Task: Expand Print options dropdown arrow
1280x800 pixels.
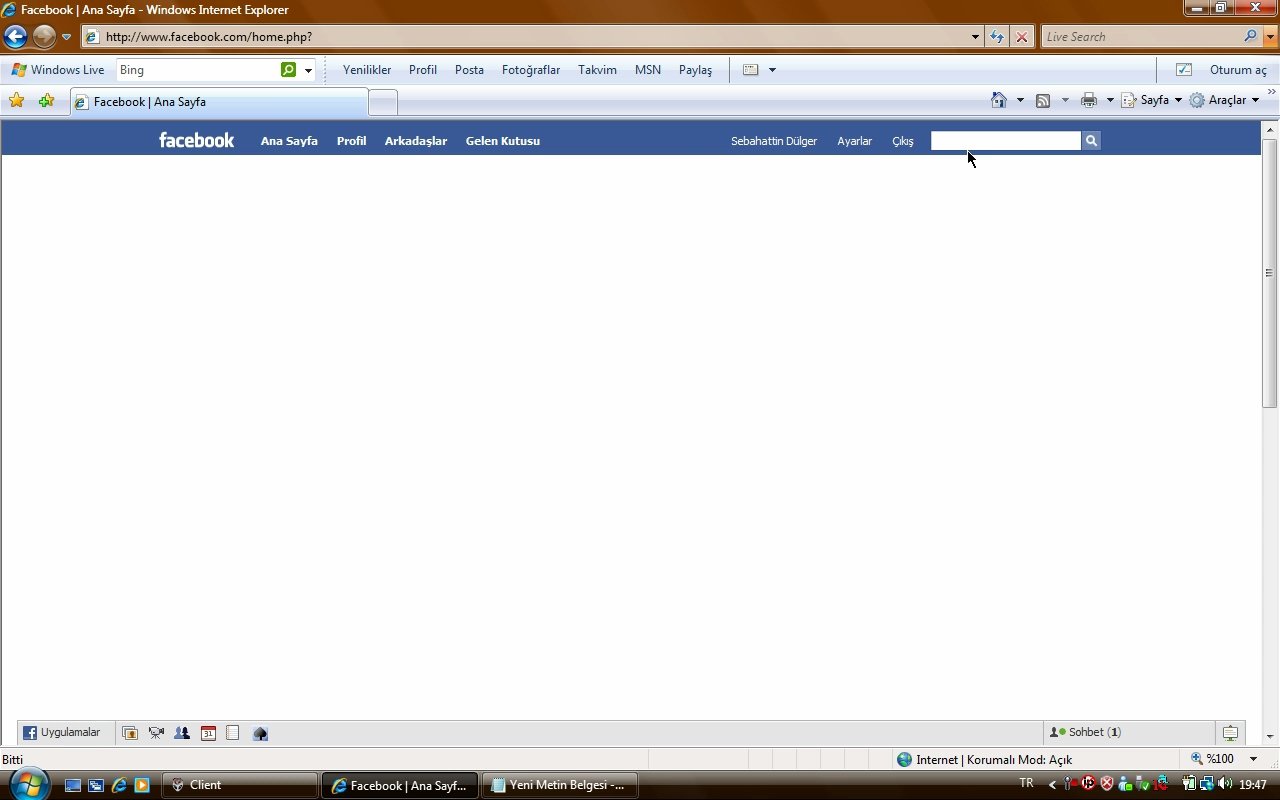Action: pyautogui.click(x=1110, y=100)
